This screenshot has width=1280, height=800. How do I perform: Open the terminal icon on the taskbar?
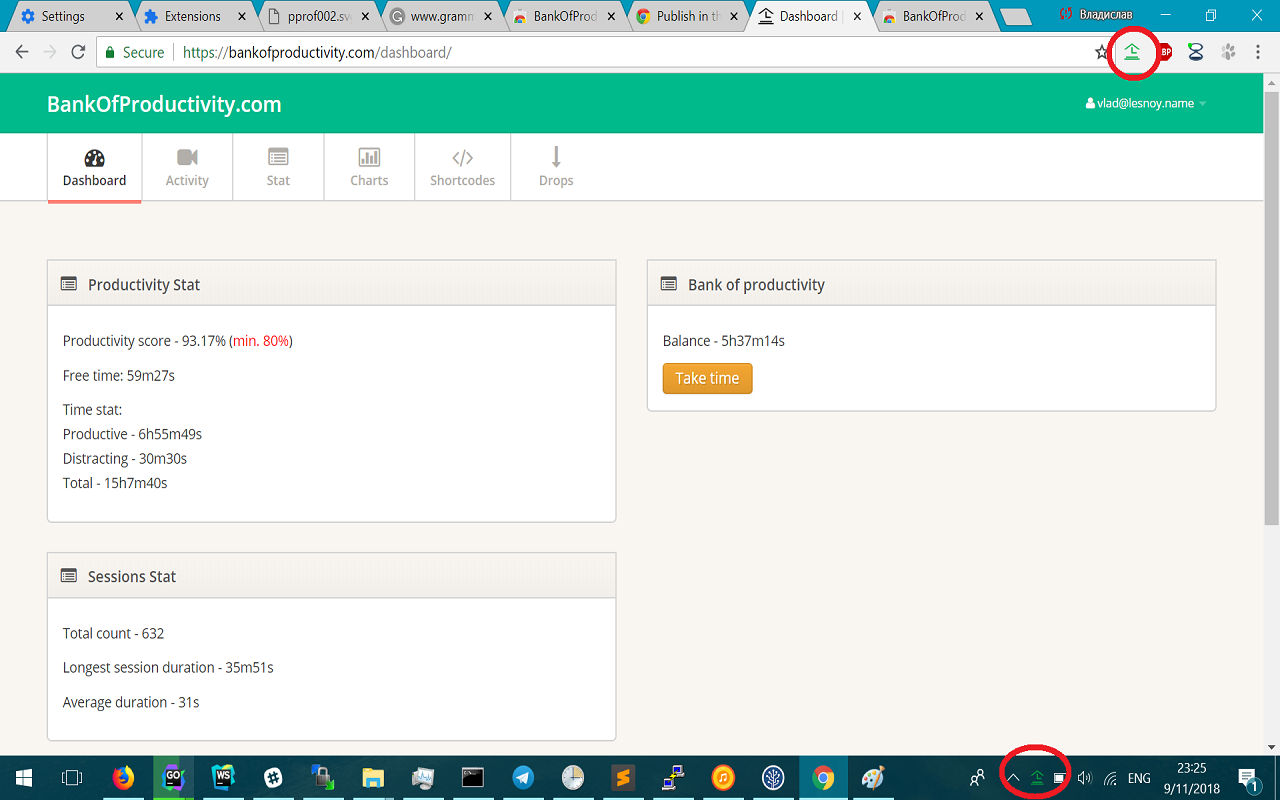coord(473,778)
